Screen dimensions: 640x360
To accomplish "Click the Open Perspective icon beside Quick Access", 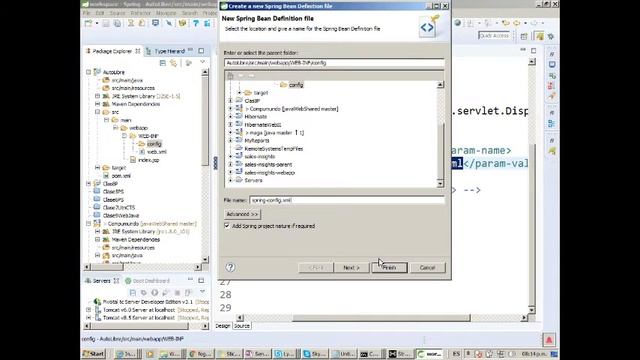I will coord(524,36).
